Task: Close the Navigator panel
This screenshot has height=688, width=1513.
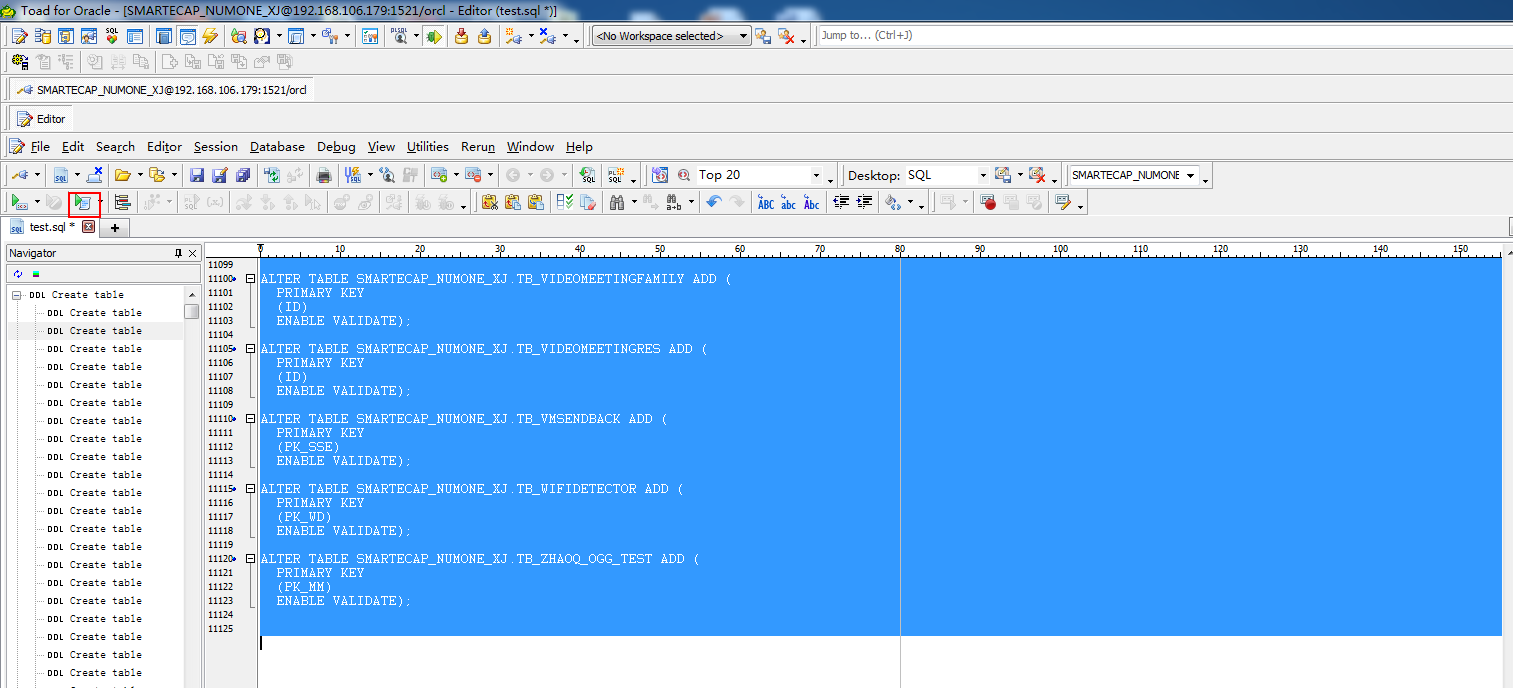Action: (193, 253)
